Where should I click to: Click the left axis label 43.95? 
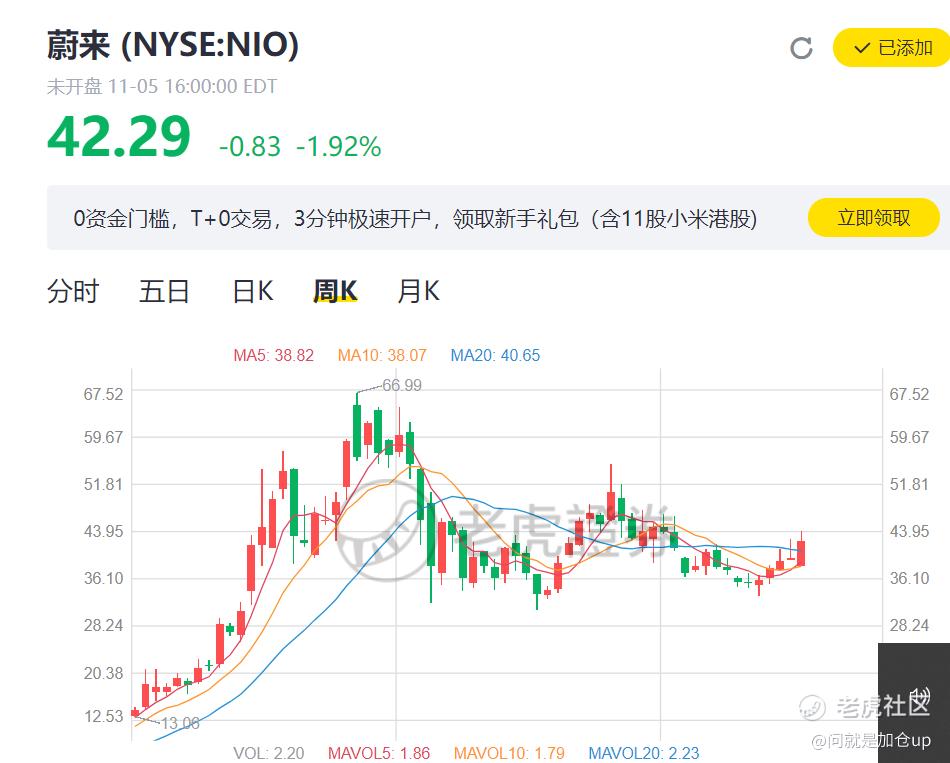pos(103,531)
